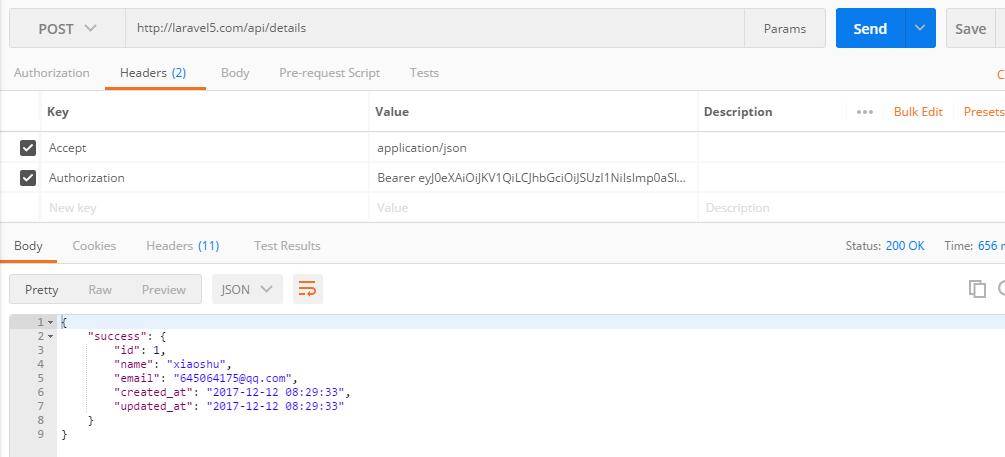
Task: Open the header Presets link
Action: [x=984, y=112]
